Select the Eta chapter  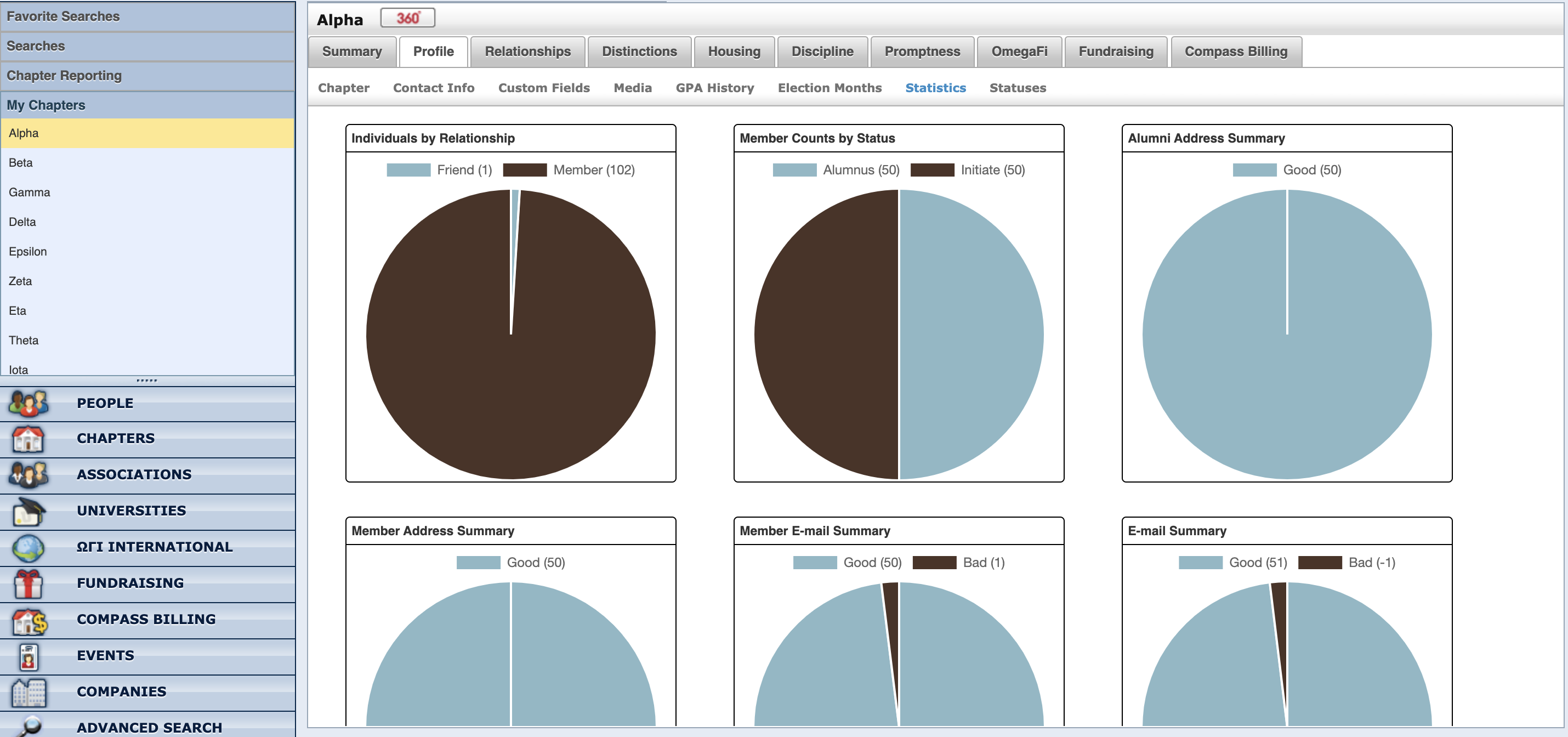point(148,311)
